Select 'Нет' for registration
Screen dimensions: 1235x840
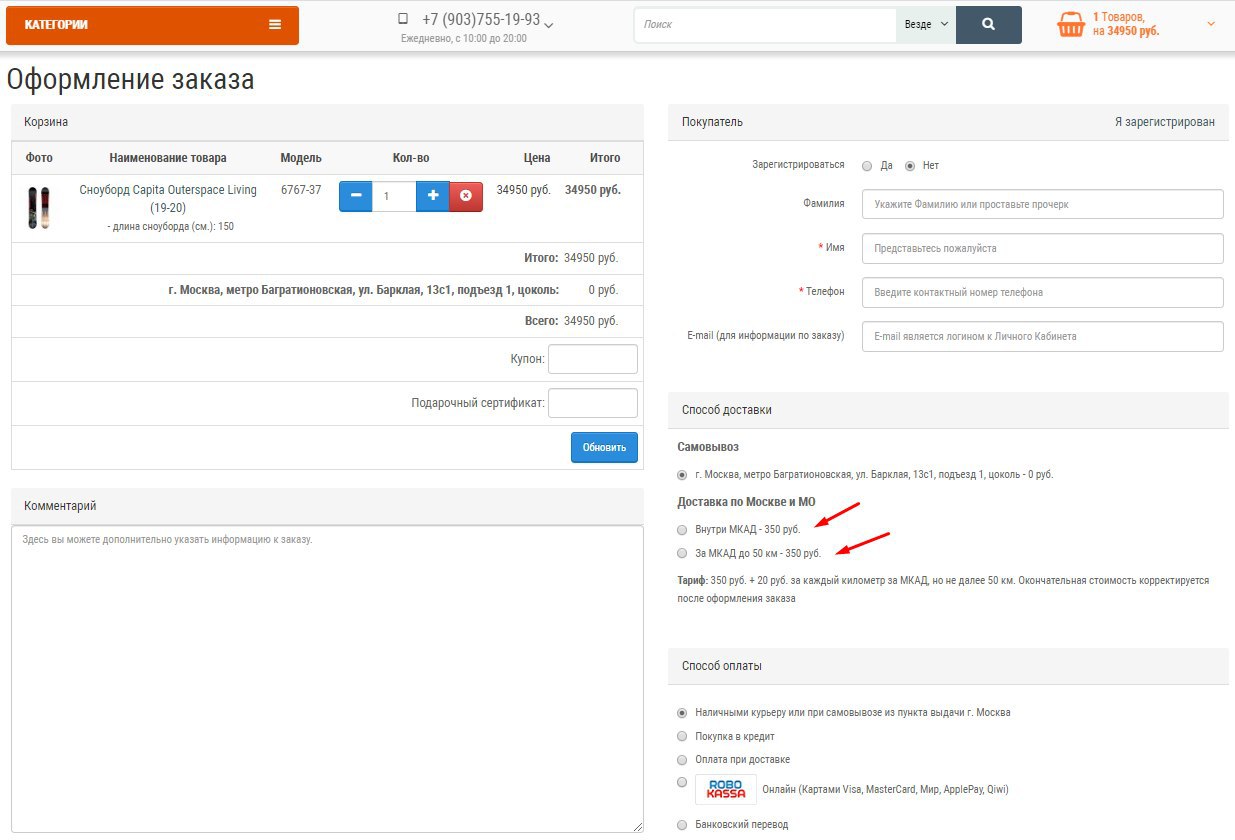(910, 166)
